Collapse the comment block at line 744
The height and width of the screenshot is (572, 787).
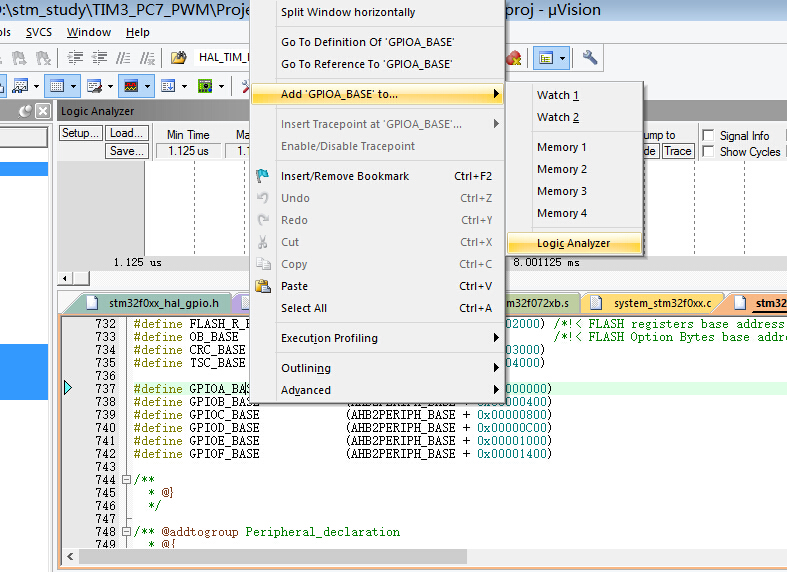pyautogui.click(x=126, y=480)
